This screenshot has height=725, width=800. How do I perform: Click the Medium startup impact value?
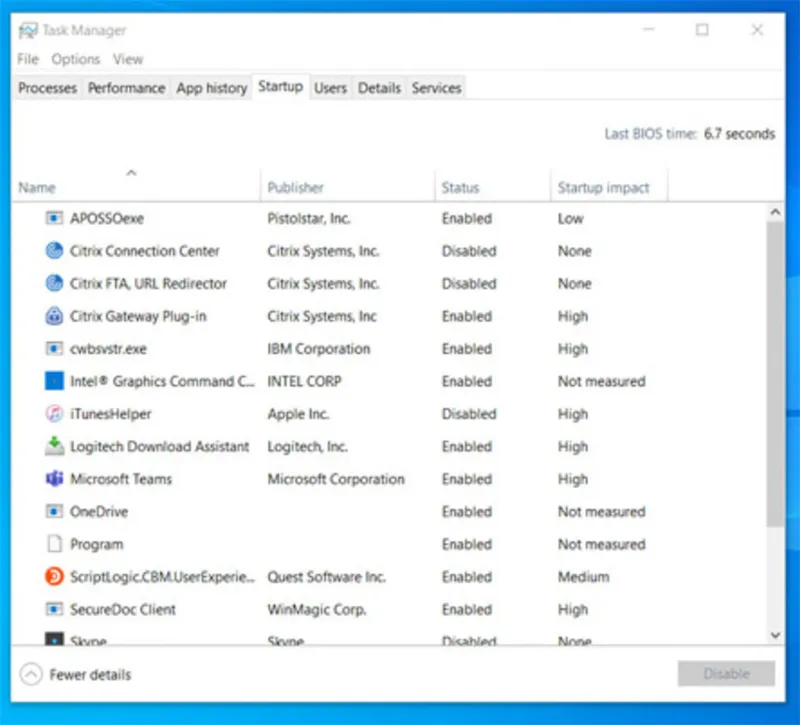point(584,577)
